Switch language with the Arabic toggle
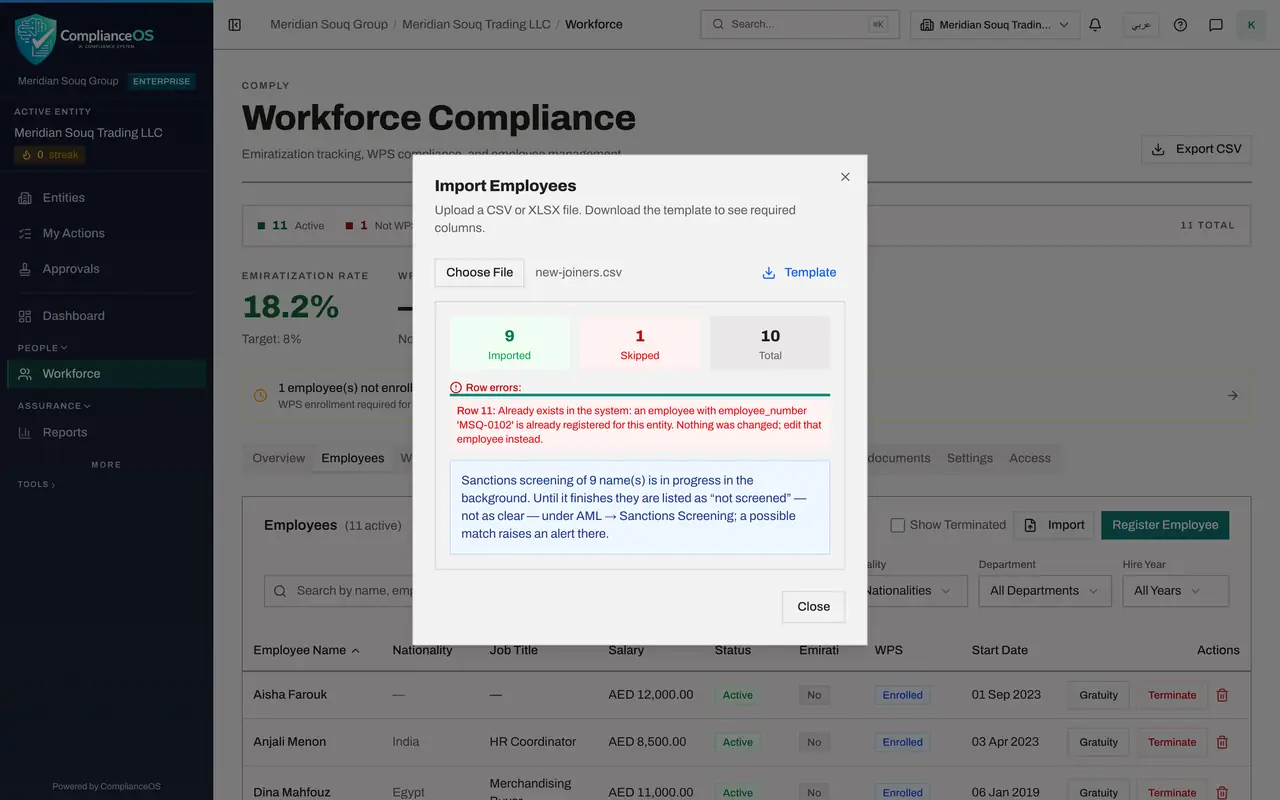 click(1141, 25)
